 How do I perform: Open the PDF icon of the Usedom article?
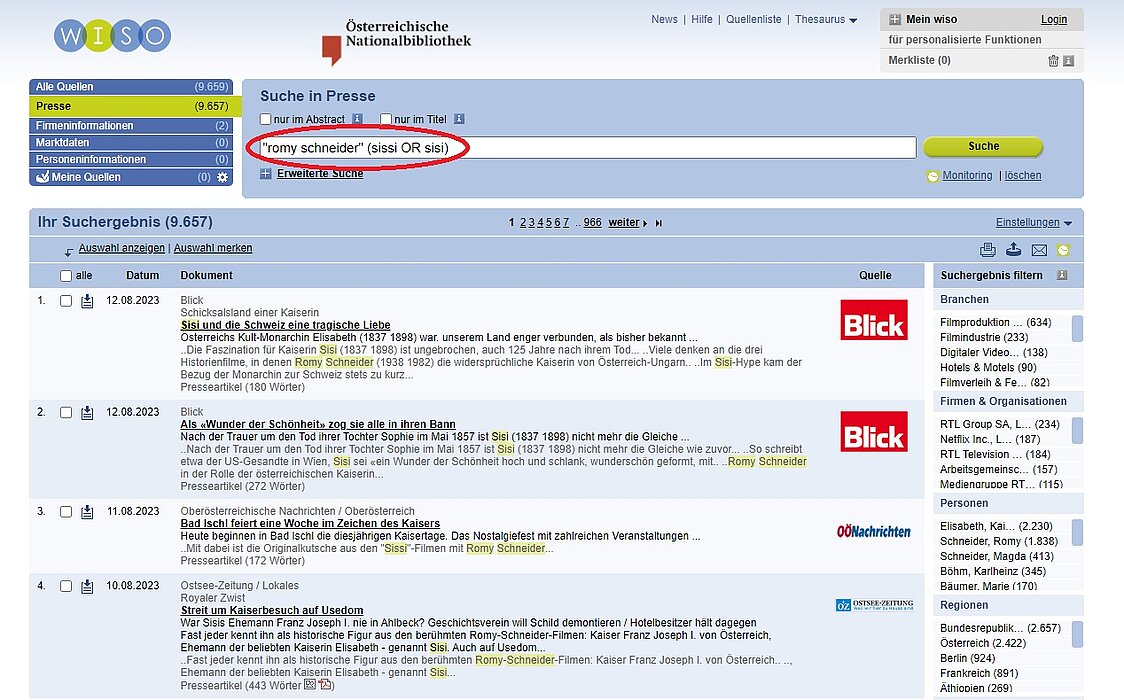tap(325, 685)
